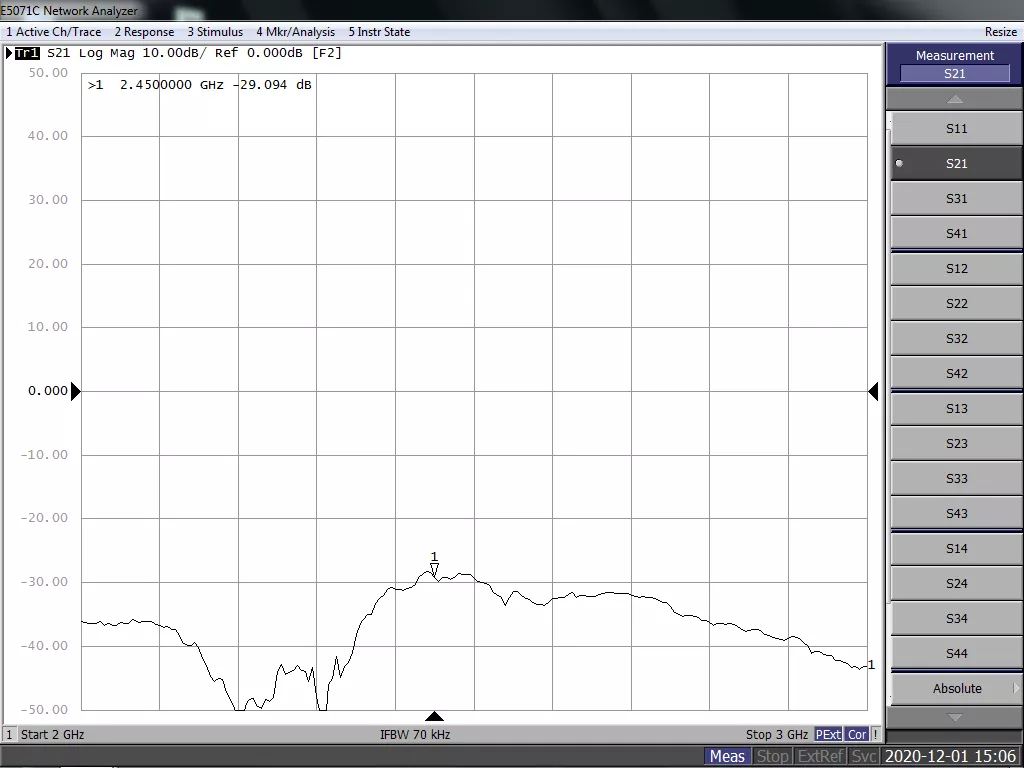
Task: Open the Response menu
Action: [x=144, y=32]
